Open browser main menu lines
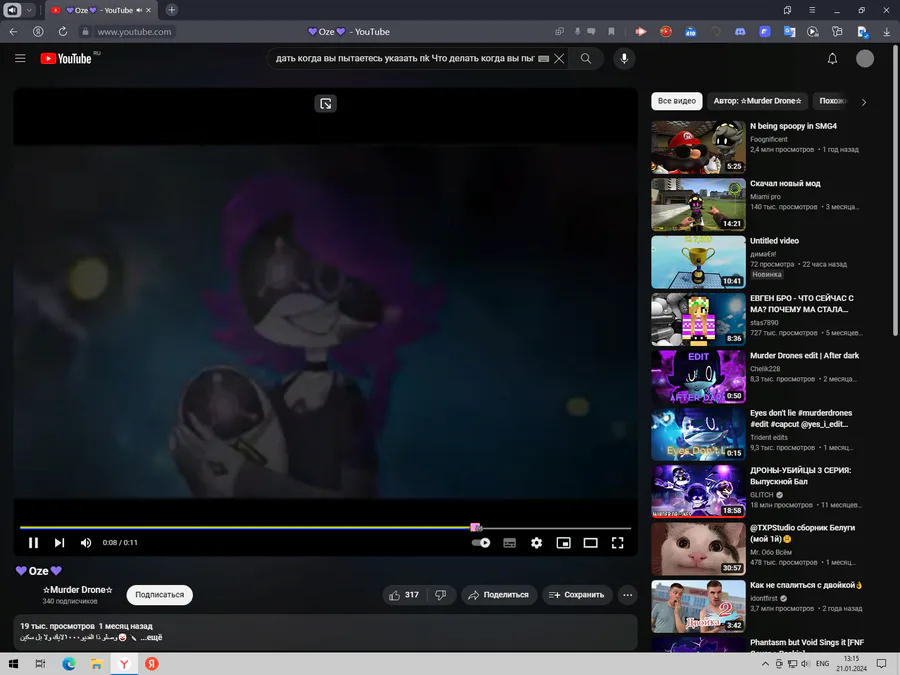 (x=812, y=10)
